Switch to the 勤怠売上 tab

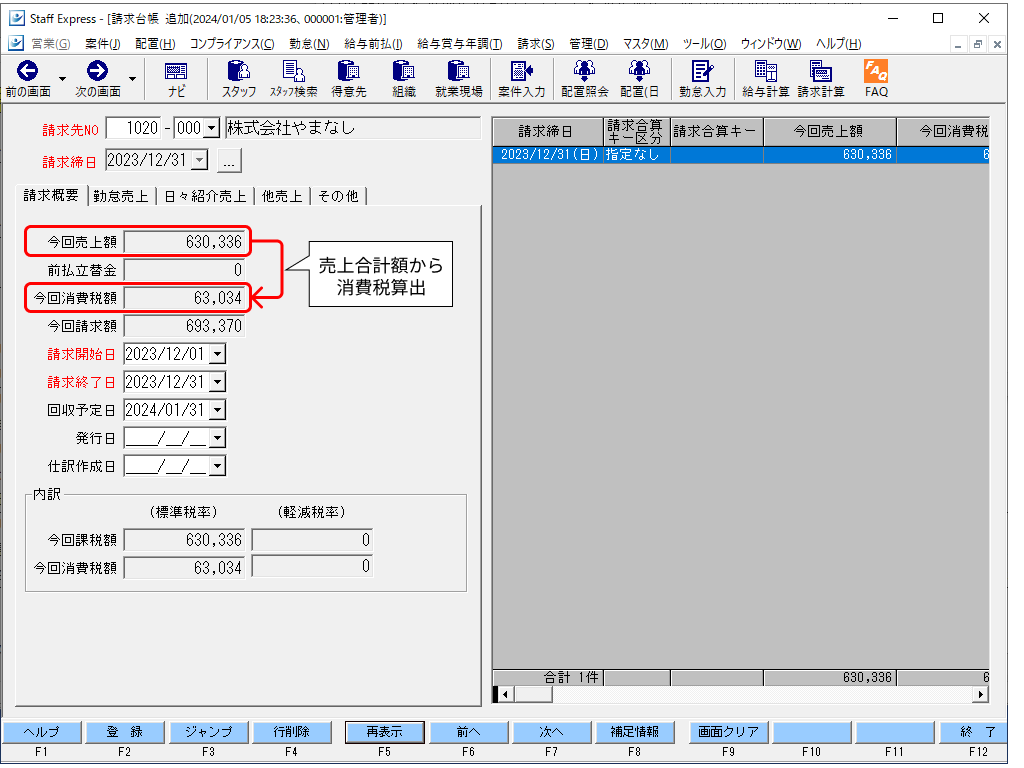coord(121,196)
